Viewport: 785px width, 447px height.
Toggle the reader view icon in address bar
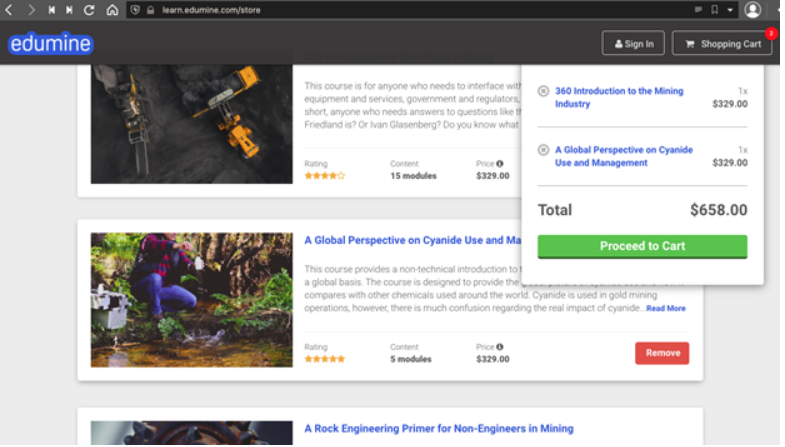(x=698, y=10)
